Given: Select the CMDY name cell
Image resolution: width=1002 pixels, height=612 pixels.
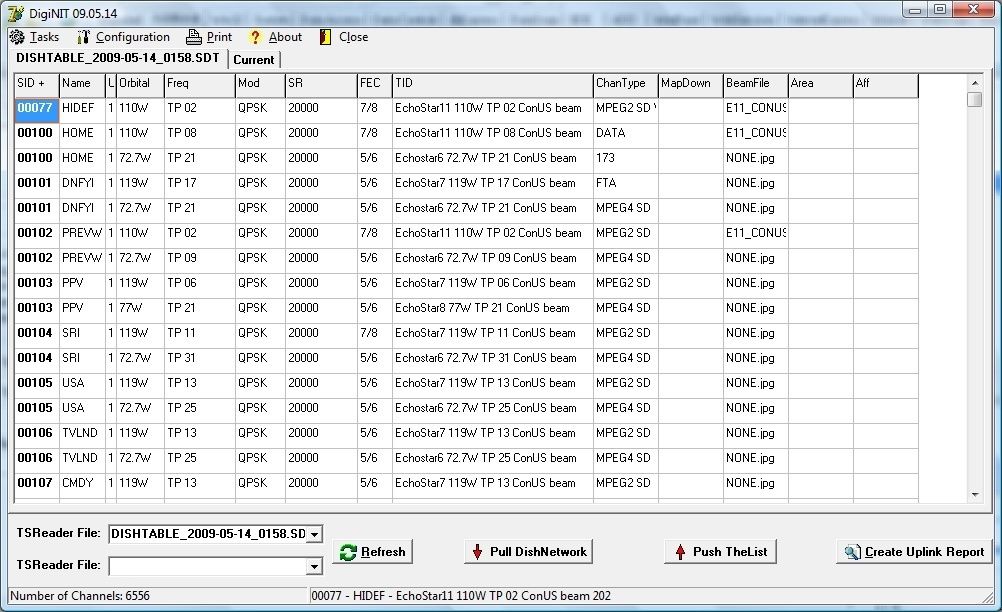Looking at the screenshot, I should pos(82,484).
